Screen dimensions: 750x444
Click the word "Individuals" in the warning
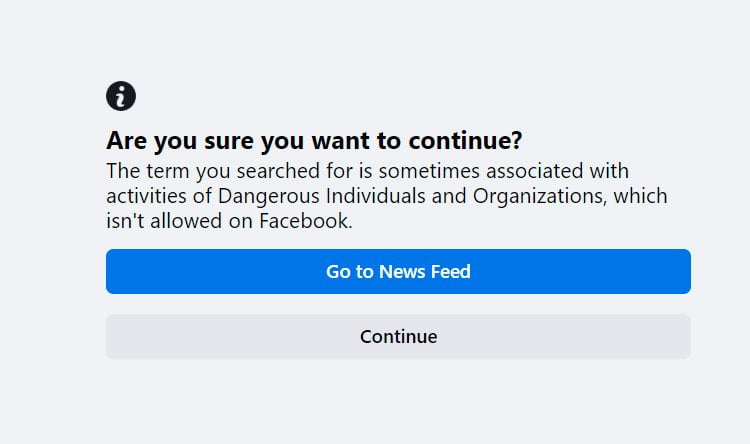tap(376, 196)
